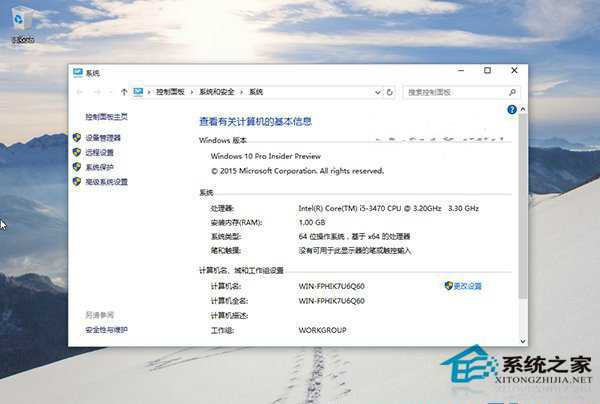
Task: Click heading 查看有关计算机的基本信息
Action: pyautogui.click(x=256, y=122)
